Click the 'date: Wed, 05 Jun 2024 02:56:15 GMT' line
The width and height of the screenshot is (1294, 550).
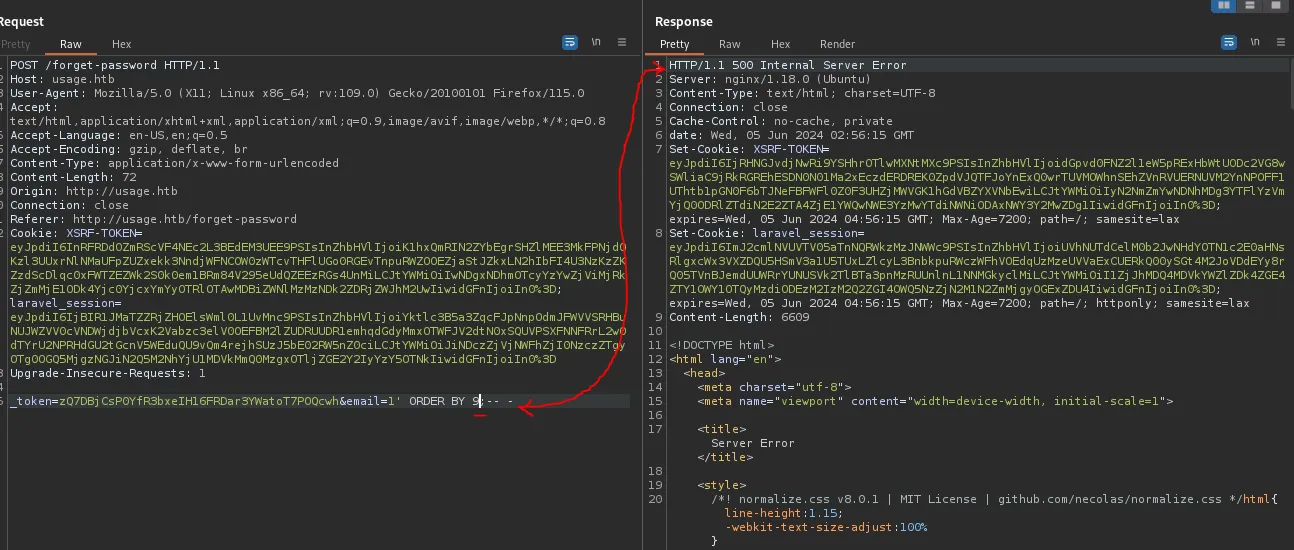pyautogui.click(x=791, y=135)
